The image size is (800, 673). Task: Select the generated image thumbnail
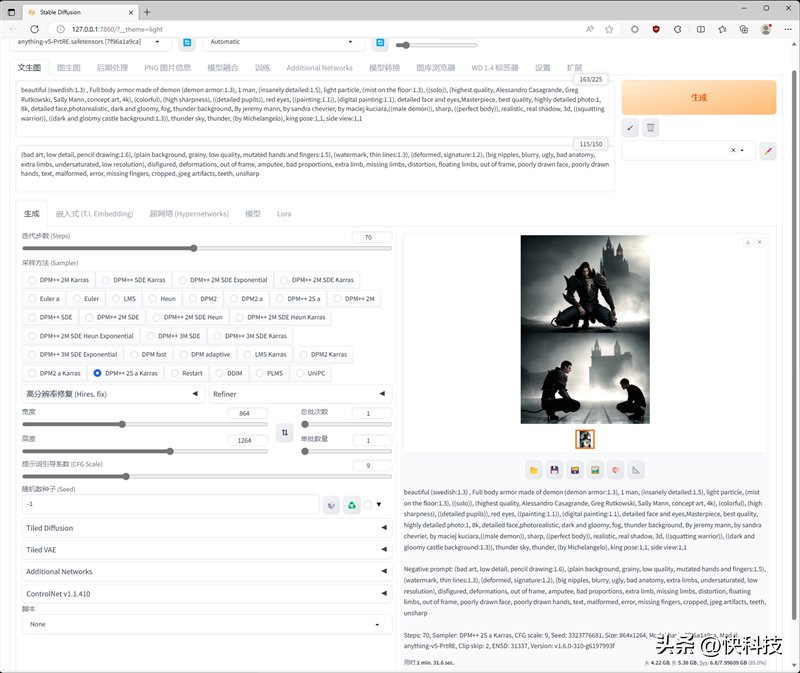coord(585,439)
